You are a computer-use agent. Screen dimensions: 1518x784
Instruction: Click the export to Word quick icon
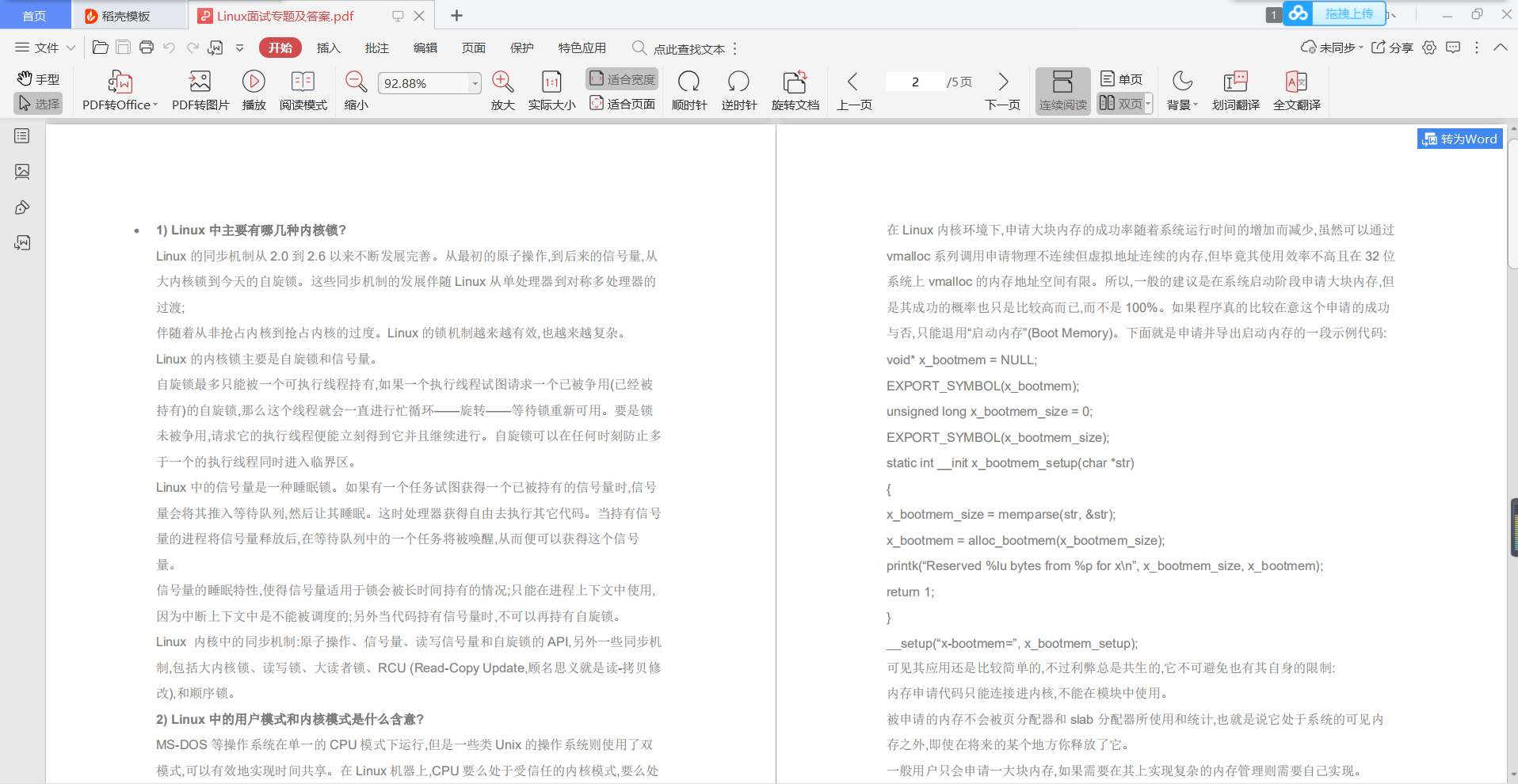pyautogui.click(x=215, y=48)
